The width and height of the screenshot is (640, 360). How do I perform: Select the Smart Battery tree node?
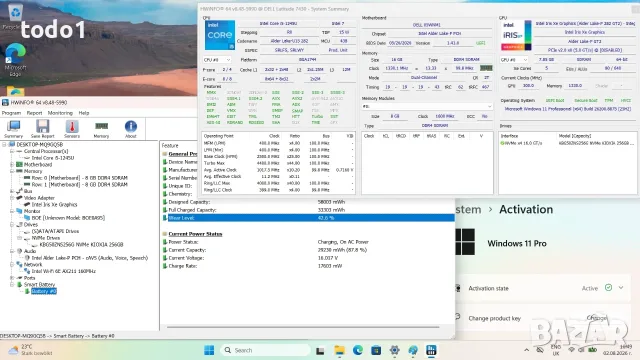[39, 284]
